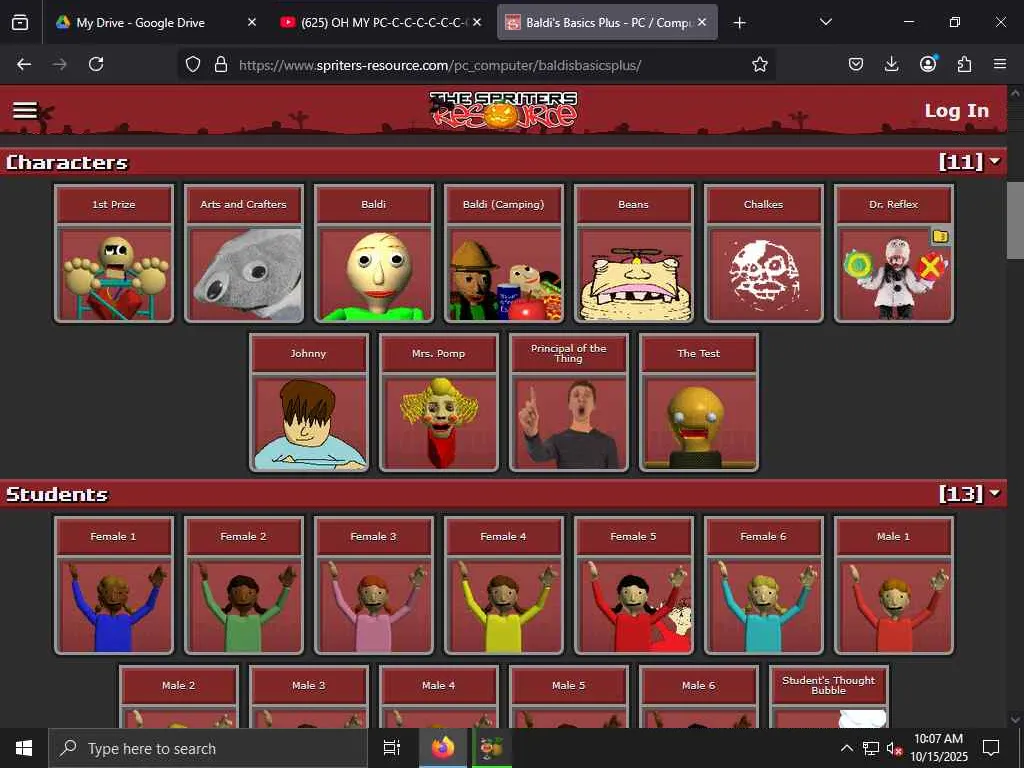
Task: View site security padlock info
Action: 221,64
